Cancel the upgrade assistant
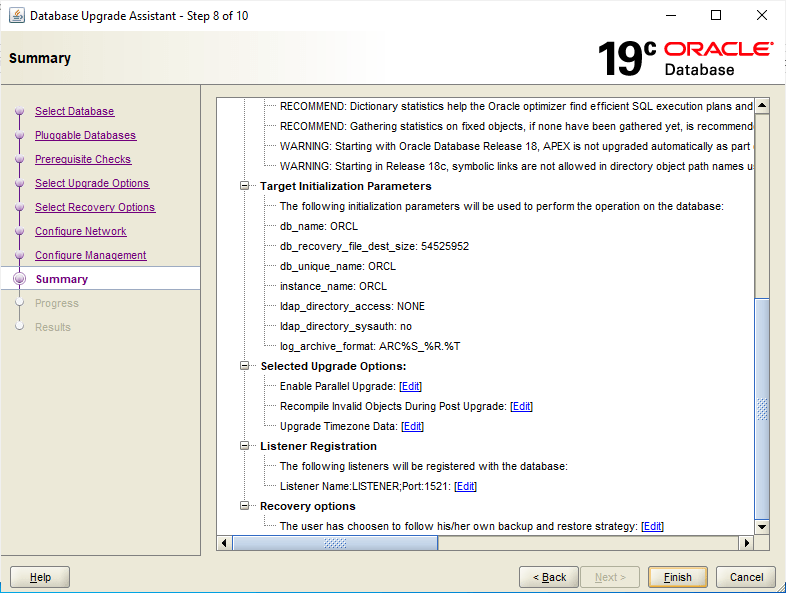Image resolution: width=786 pixels, height=593 pixels. point(746,577)
